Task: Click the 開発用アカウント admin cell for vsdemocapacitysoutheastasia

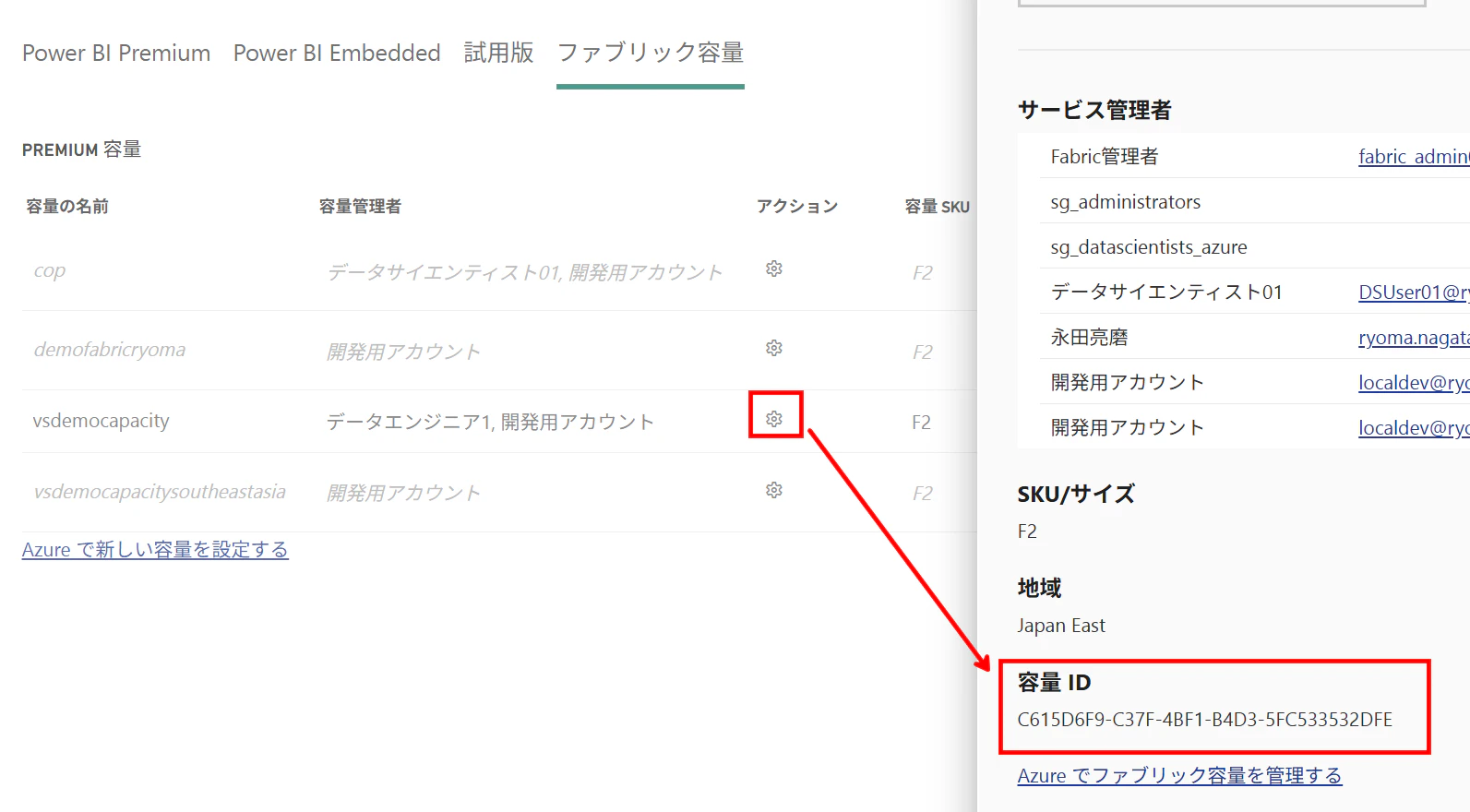Action: pos(403,493)
